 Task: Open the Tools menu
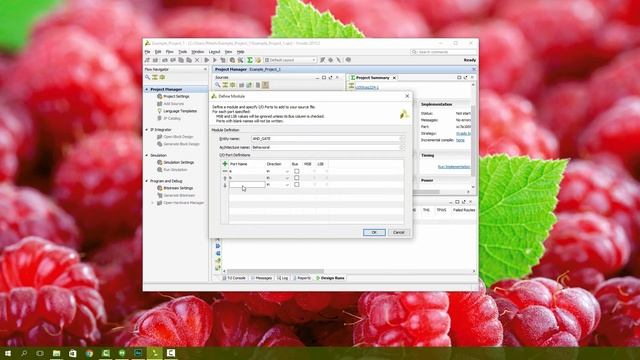tap(182, 52)
